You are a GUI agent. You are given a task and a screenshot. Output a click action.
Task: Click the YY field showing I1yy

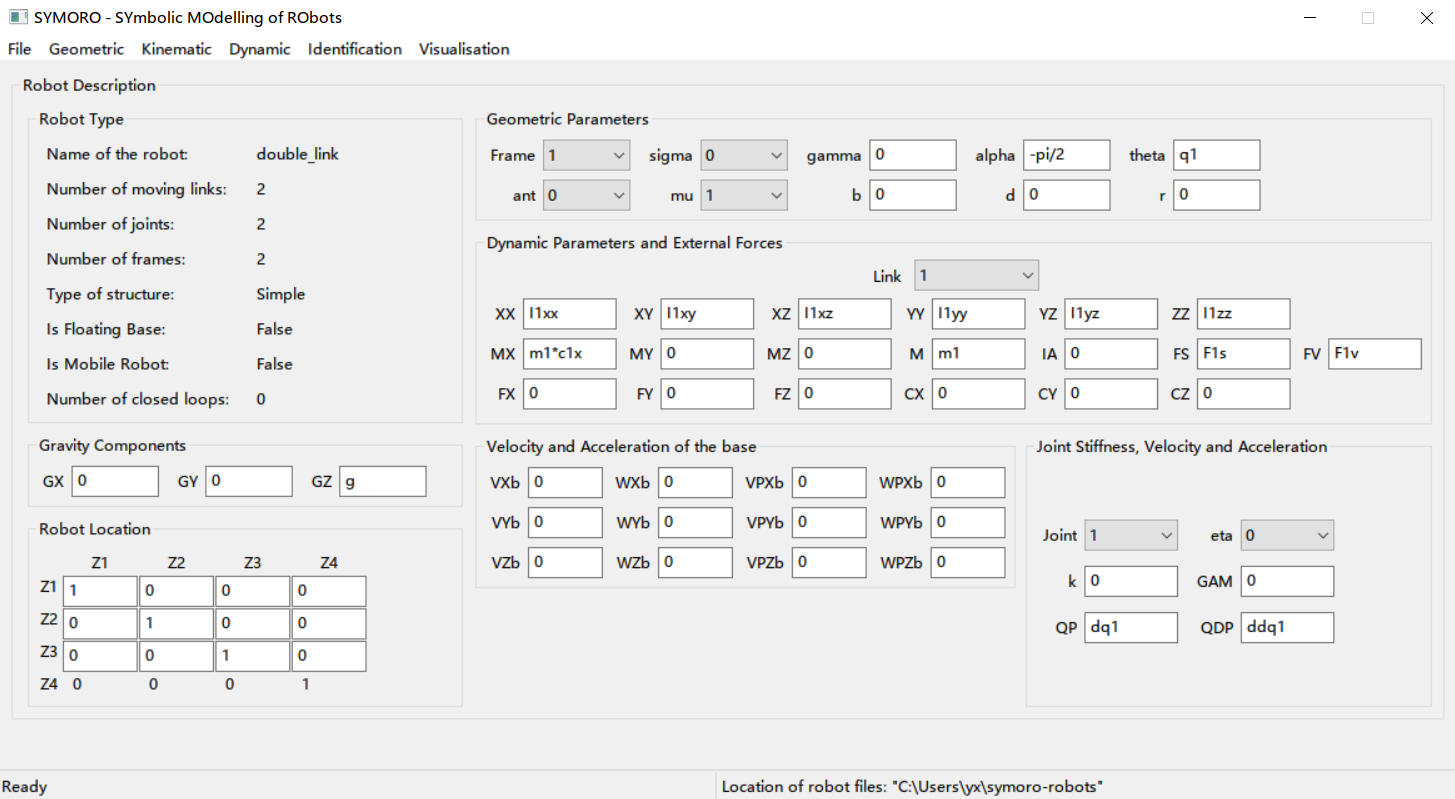978,314
